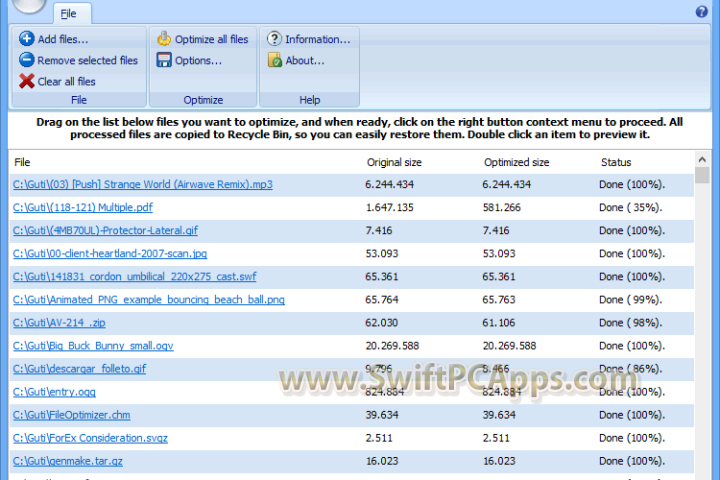Click the About icon

[275, 60]
